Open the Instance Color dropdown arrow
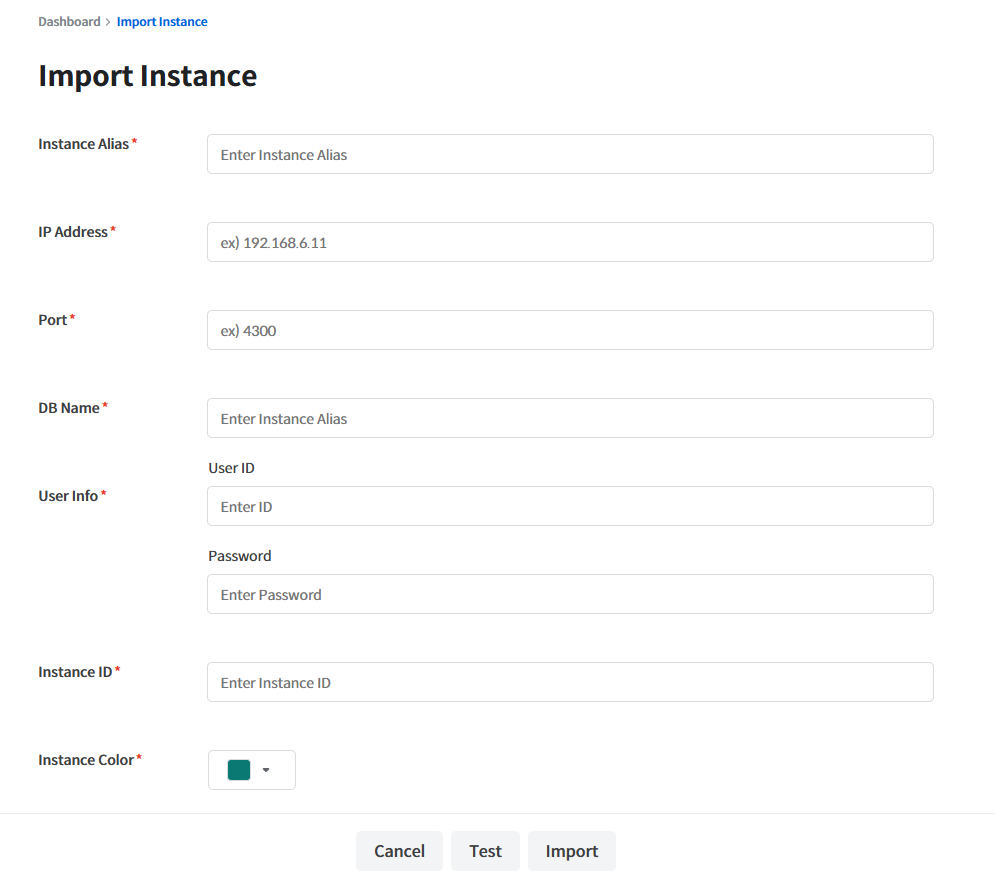Image resolution: width=995 pixels, height=876 pixels. tap(266, 770)
